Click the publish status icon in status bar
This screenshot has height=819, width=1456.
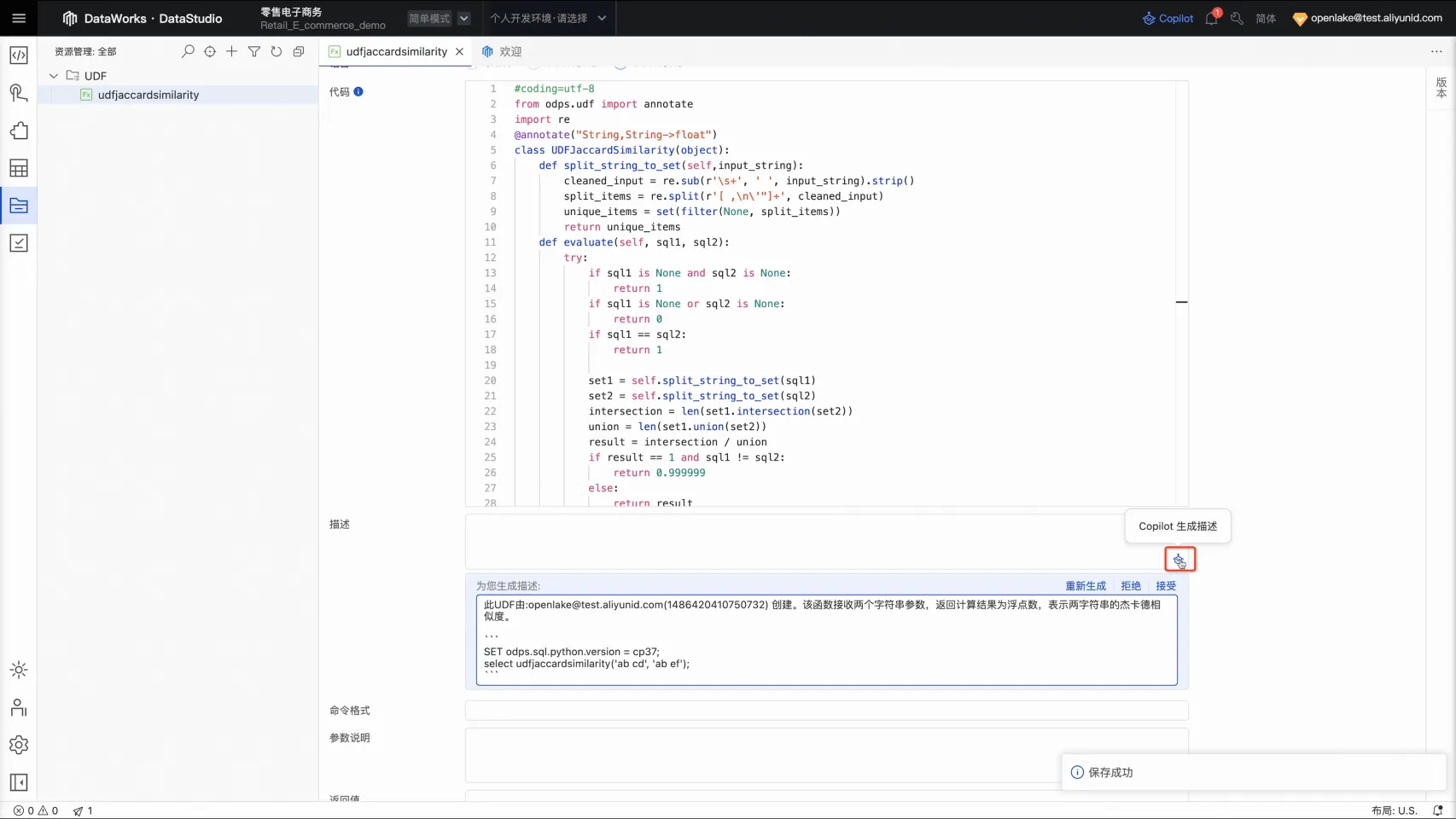click(83, 810)
